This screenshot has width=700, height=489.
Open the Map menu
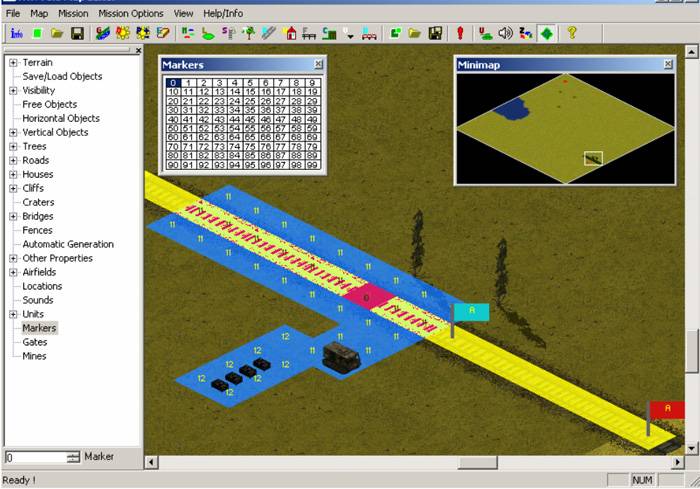pos(39,14)
